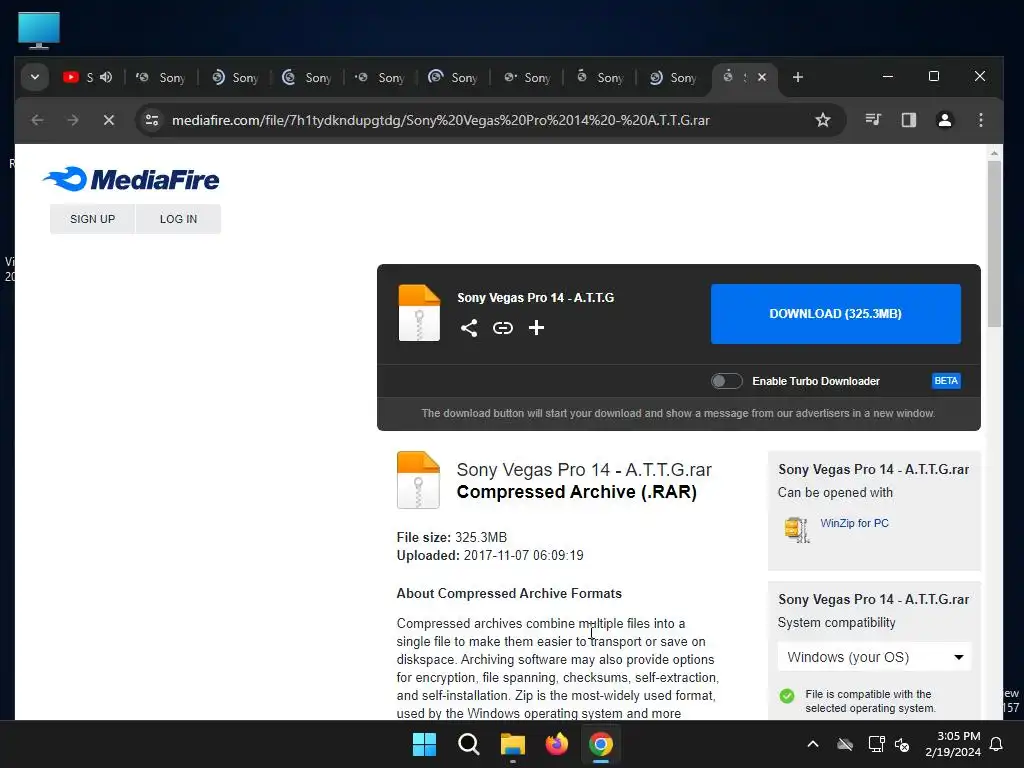Click the time and date in taskbar
This screenshot has width=1024, height=768.
(x=953, y=744)
